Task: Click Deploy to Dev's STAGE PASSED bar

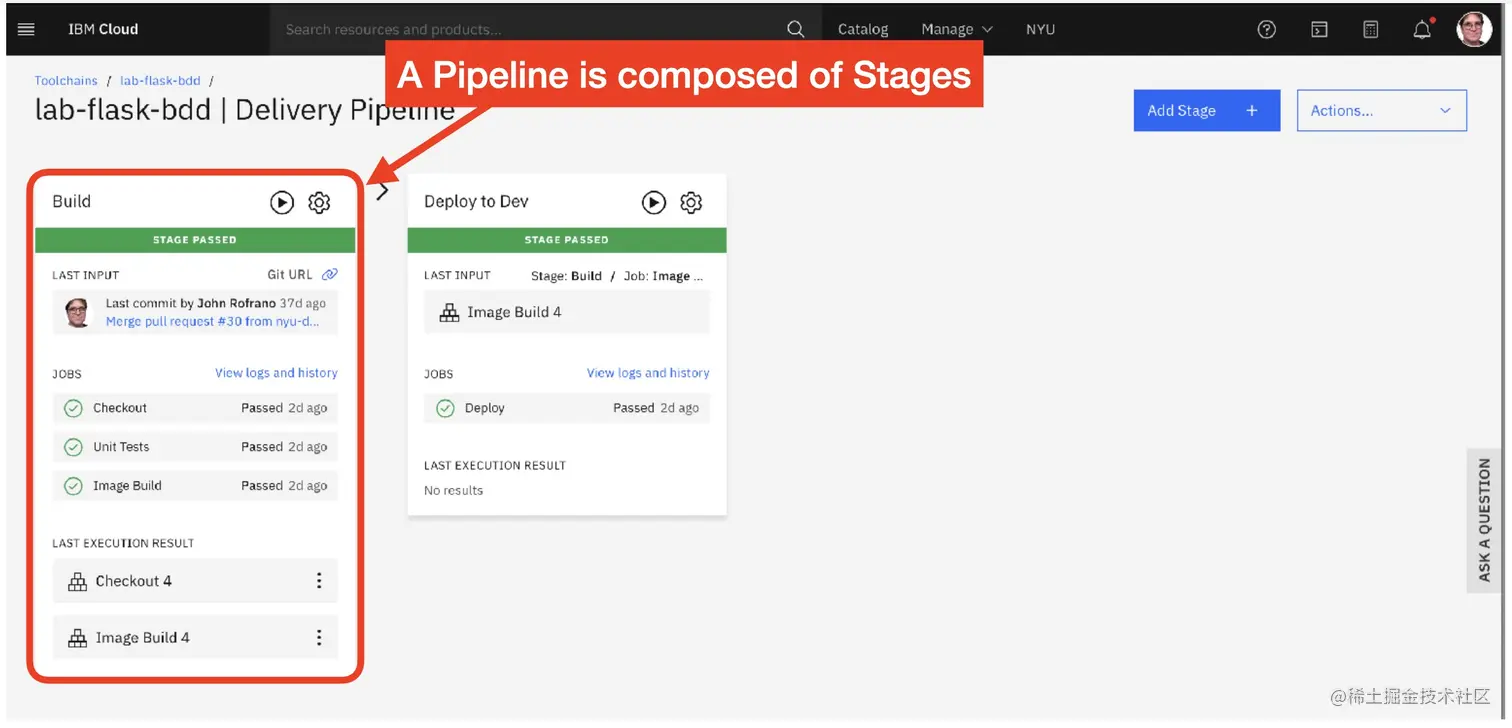Action: [x=567, y=240]
